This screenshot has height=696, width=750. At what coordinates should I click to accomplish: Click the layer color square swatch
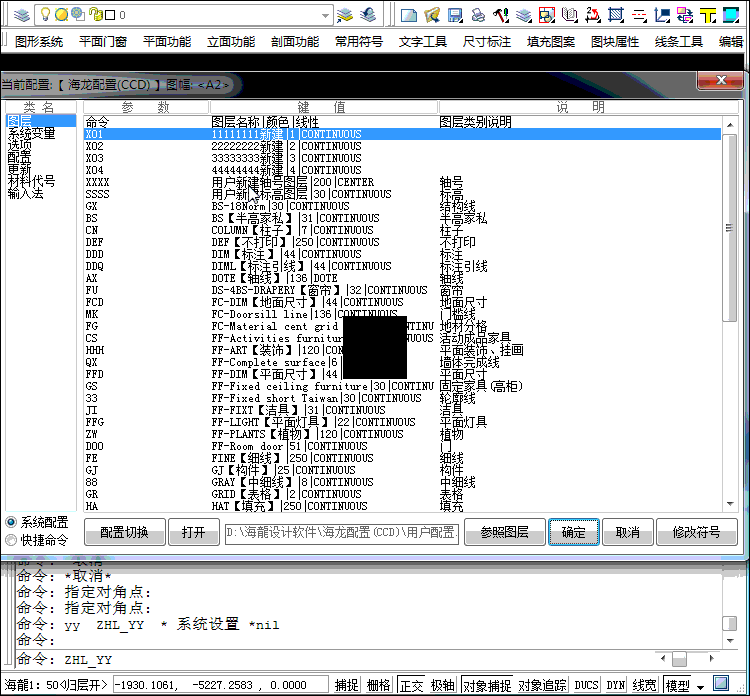[110, 15]
